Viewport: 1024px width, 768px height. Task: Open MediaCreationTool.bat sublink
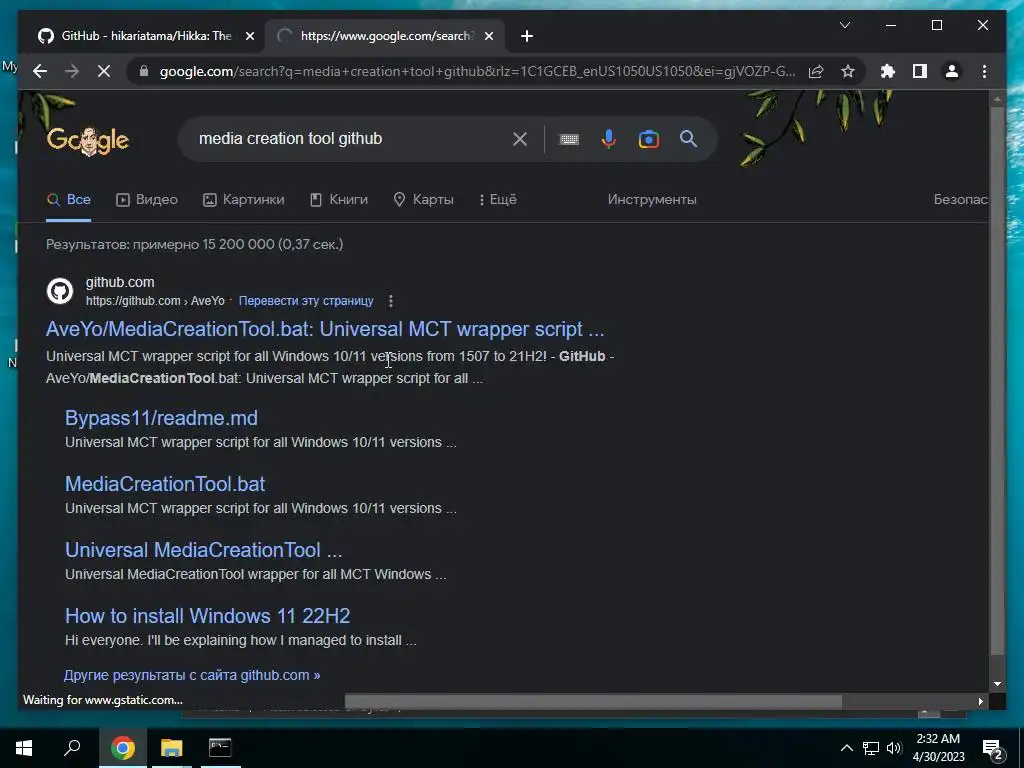coord(165,484)
